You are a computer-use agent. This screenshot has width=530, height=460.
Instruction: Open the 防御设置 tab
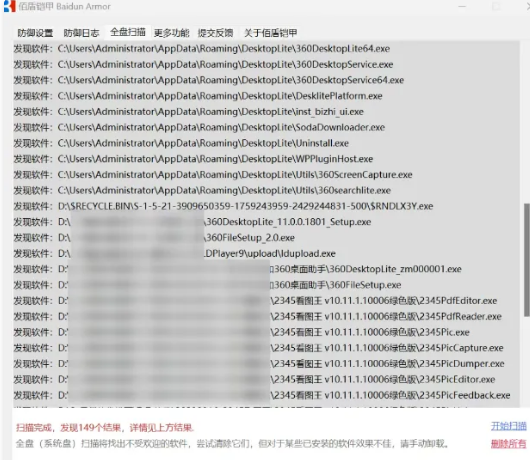35,33
